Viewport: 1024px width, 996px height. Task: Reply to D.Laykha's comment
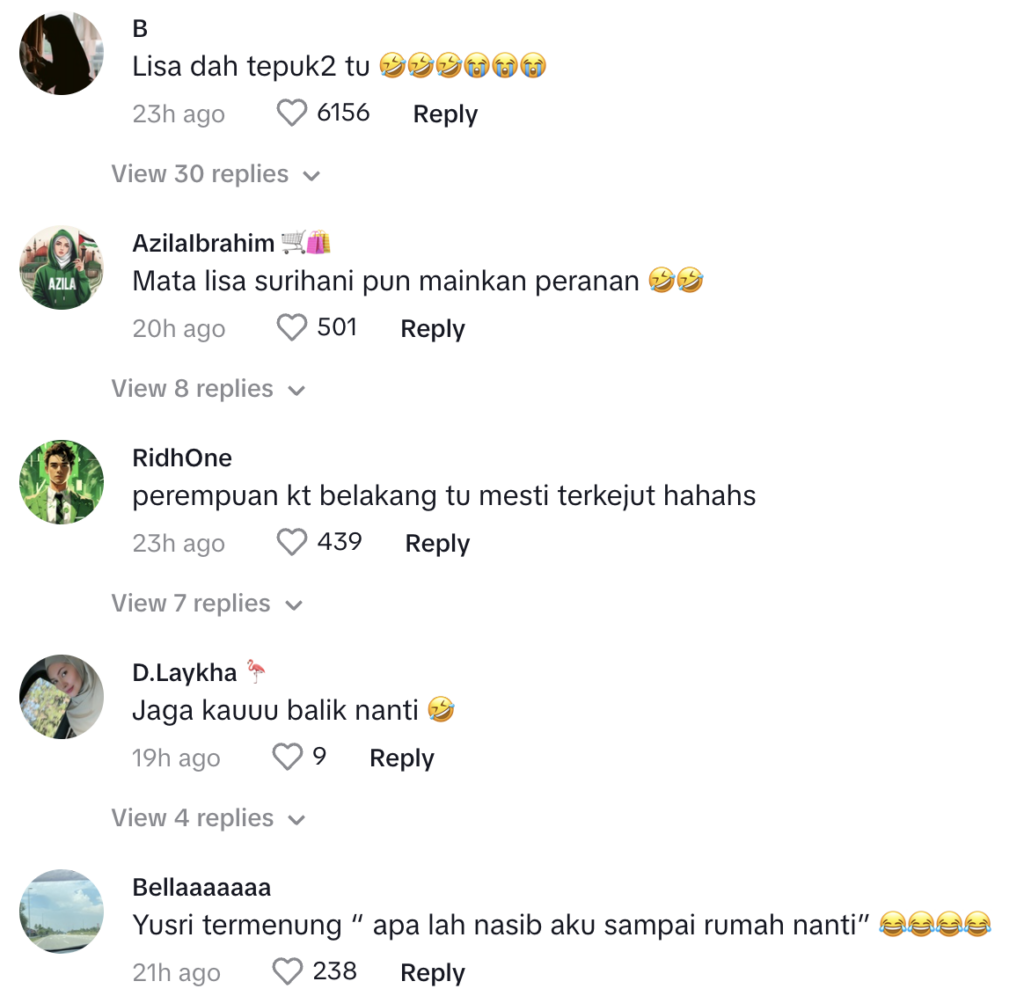[x=402, y=758]
